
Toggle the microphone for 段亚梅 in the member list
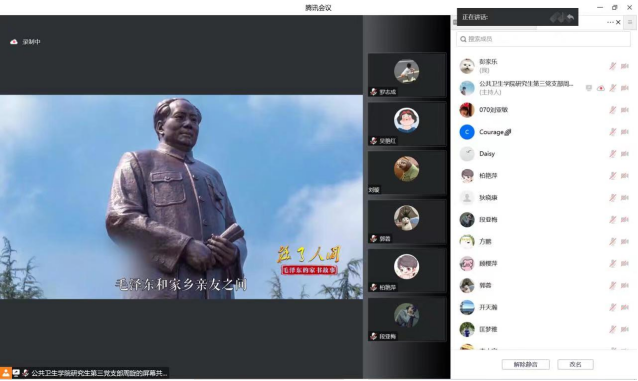(x=612, y=220)
